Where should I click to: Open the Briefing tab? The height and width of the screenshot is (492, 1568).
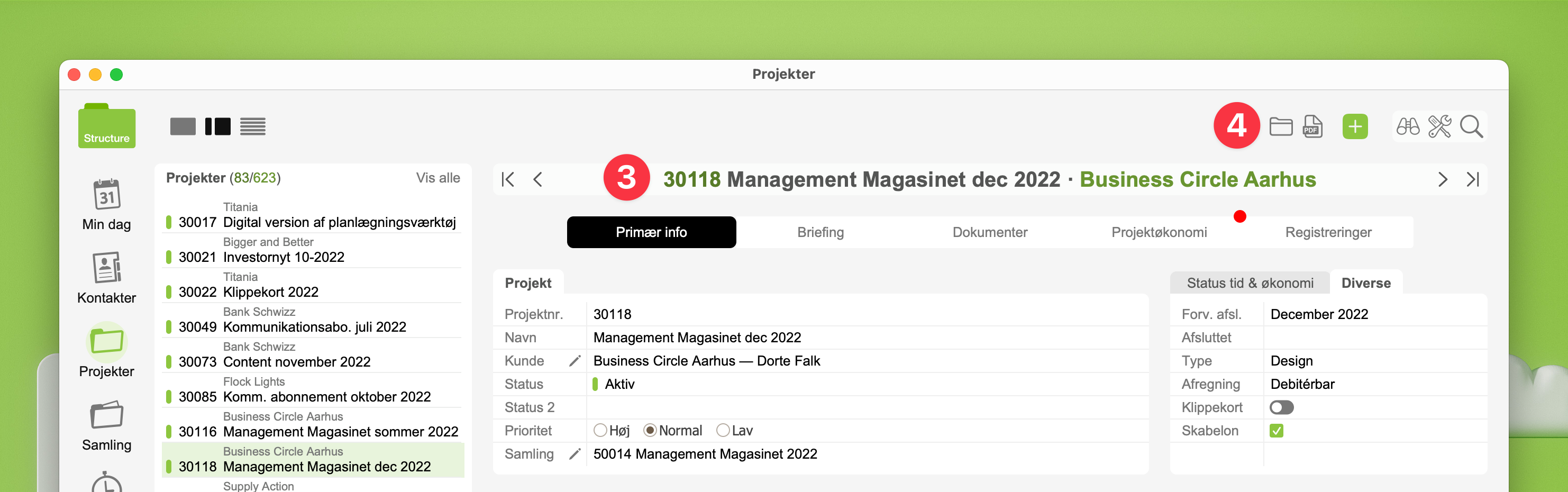tap(820, 232)
